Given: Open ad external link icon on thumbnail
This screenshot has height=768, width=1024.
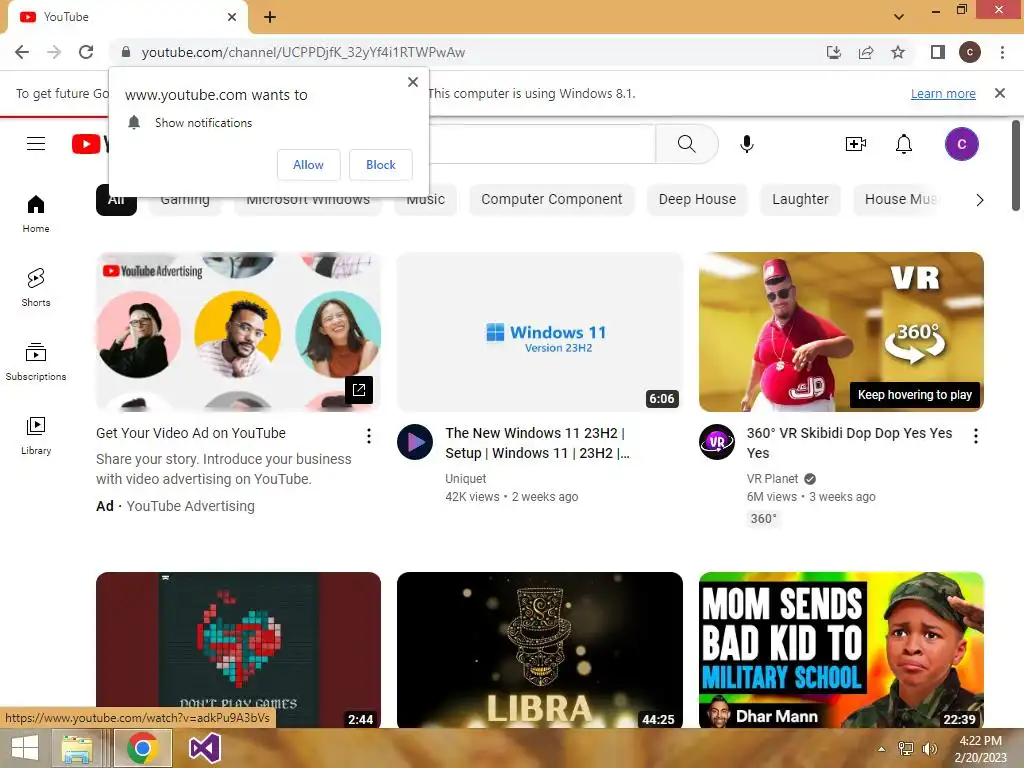Looking at the screenshot, I should (359, 390).
